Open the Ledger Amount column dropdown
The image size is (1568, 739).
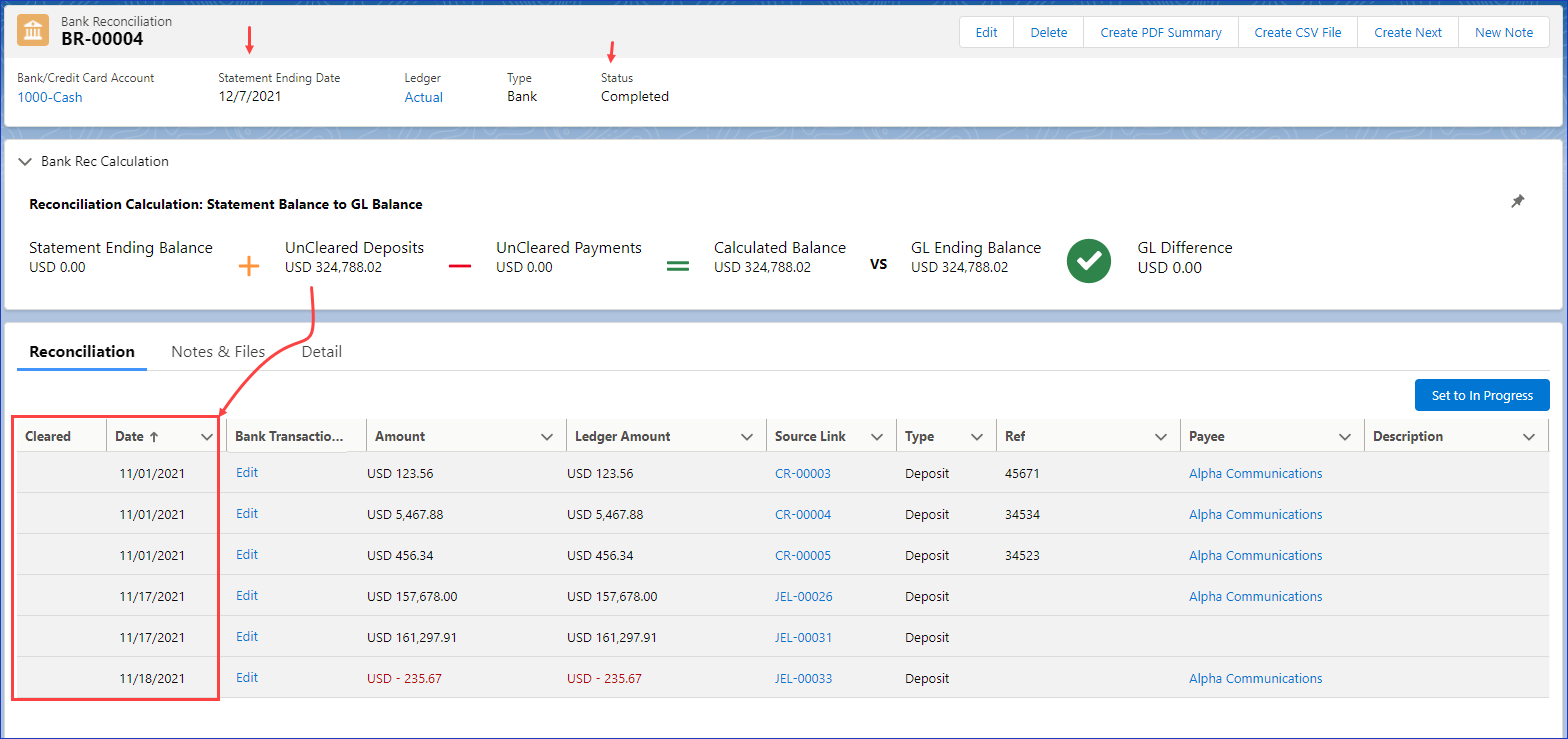(x=747, y=437)
